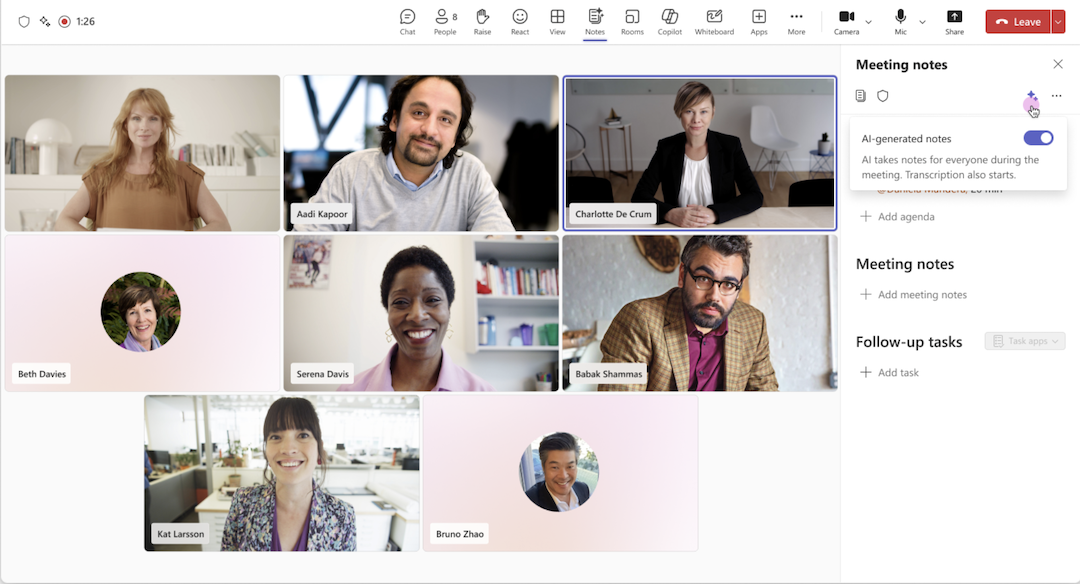Show the People list
Viewport: 1080px width, 584px height.
[445, 21]
